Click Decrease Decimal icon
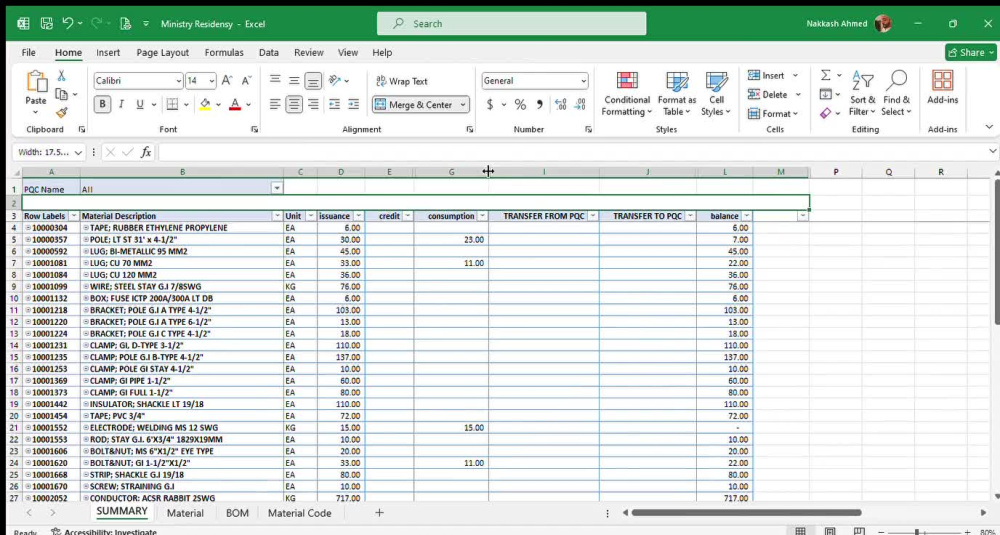 (x=580, y=105)
